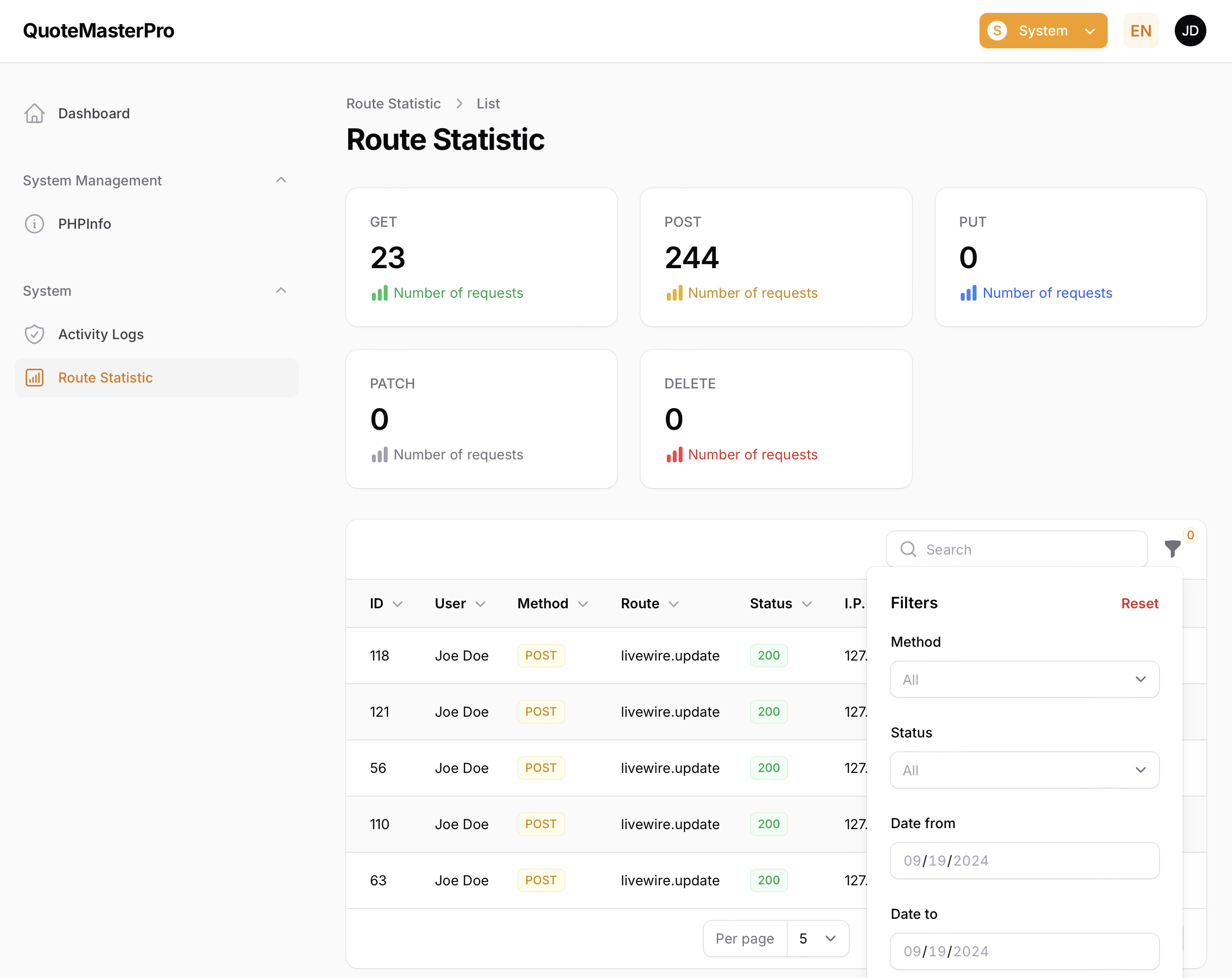Viewport: 1232px width, 978px height.
Task: Go to PHPInfo page
Action: pos(84,223)
